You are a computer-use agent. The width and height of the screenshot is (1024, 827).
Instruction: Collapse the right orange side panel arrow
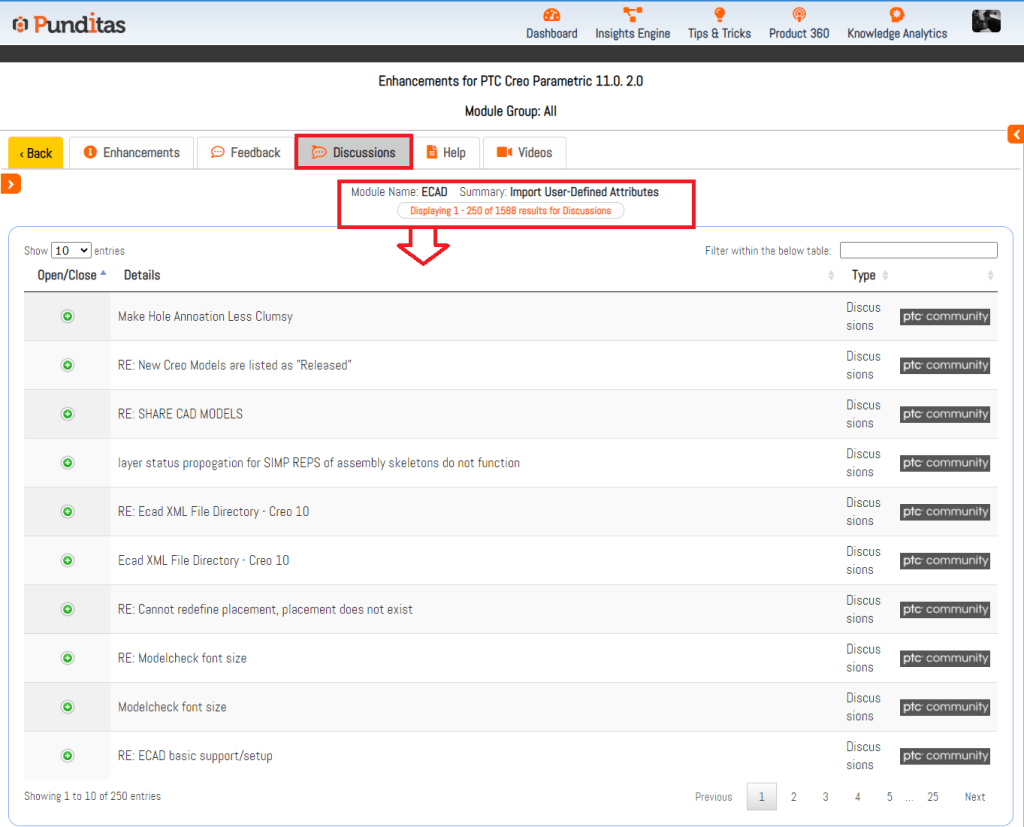pyautogui.click(x=1015, y=134)
